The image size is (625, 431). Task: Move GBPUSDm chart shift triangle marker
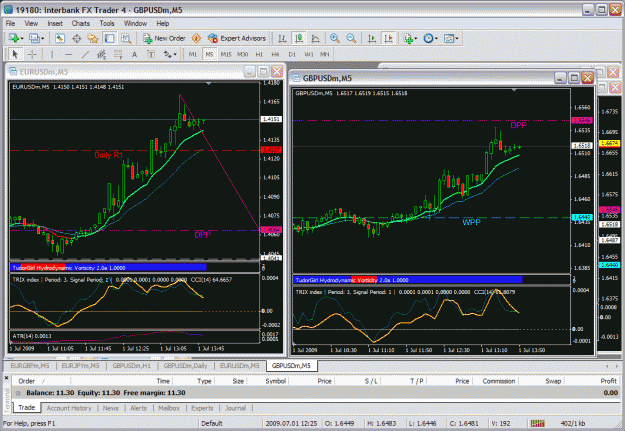[x=514, y=90]
